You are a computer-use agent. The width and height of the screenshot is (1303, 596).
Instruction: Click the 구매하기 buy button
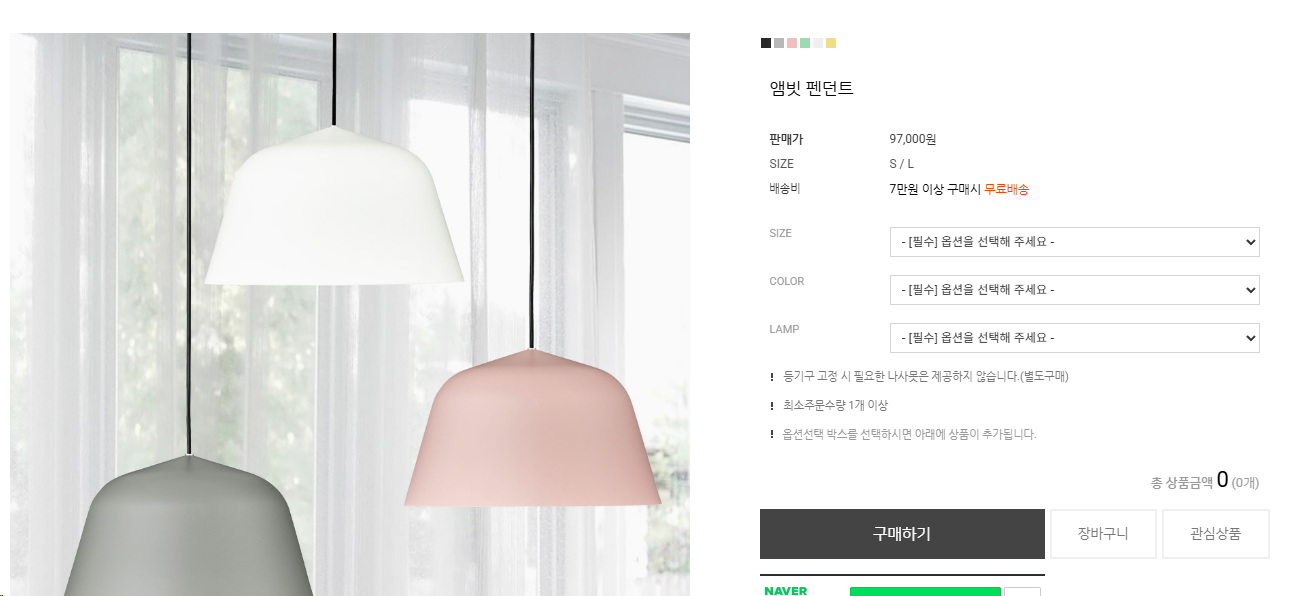[902, 534]
